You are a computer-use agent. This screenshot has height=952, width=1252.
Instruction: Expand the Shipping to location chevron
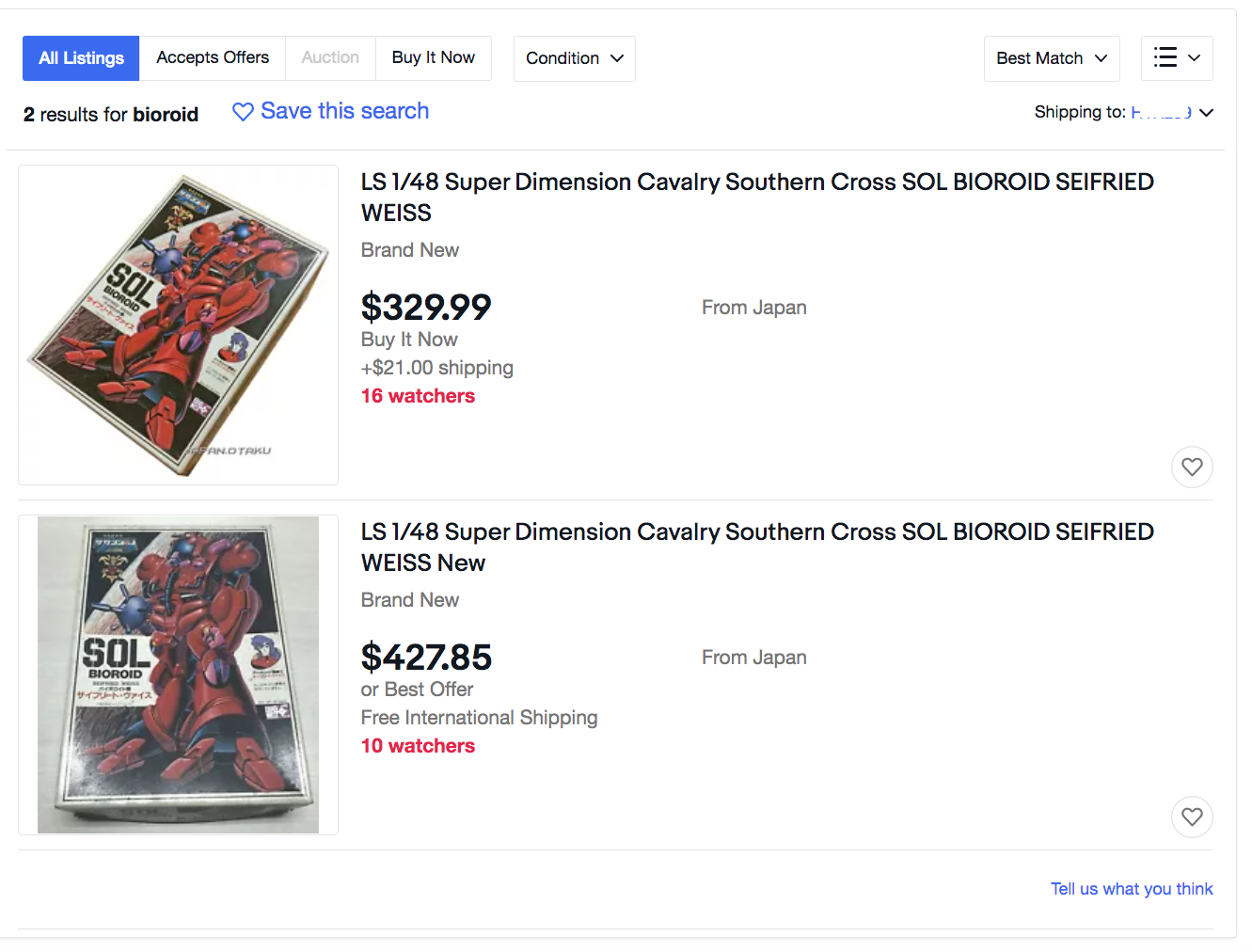[x=1207, y=113]
